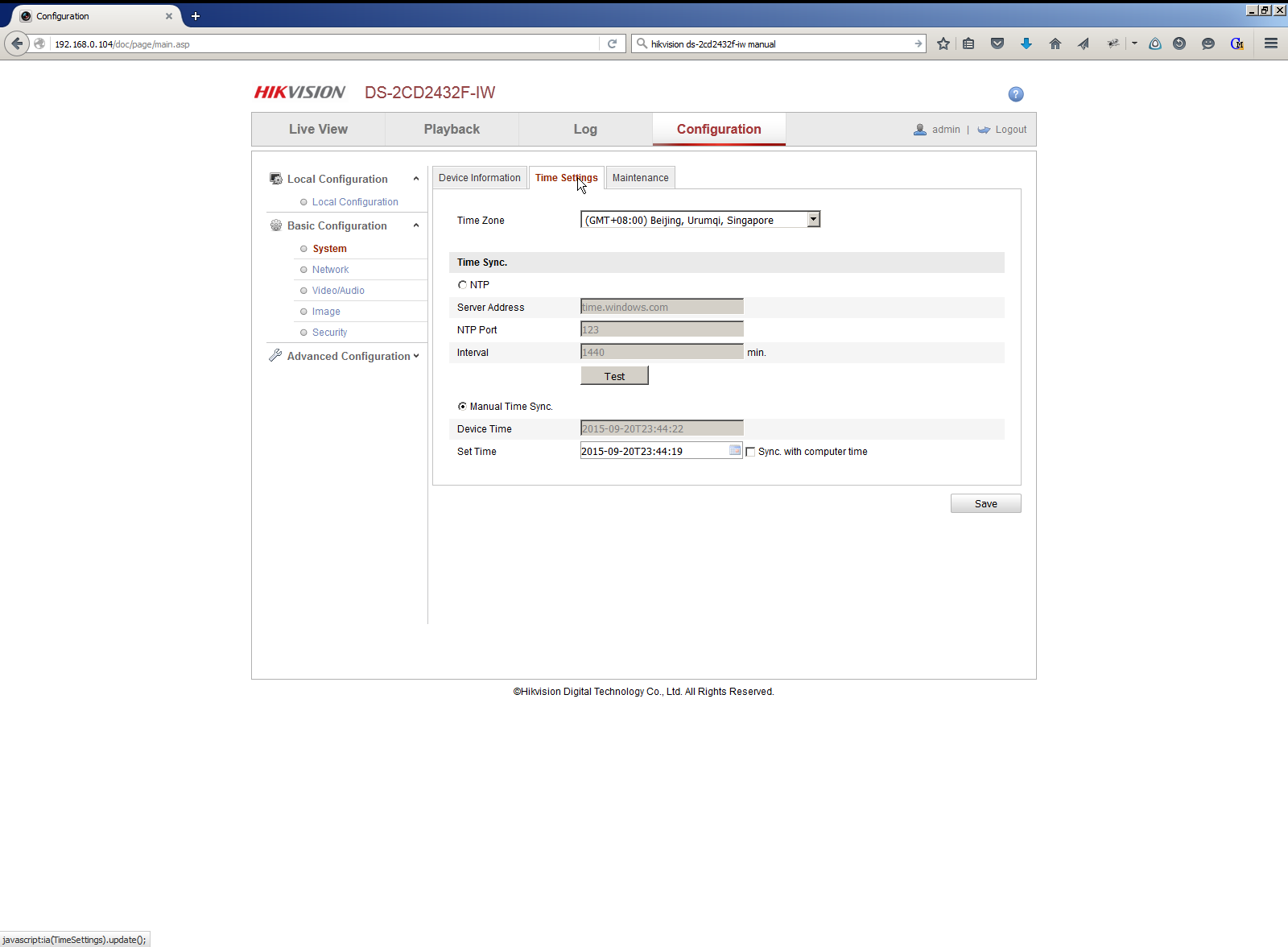Screen dimensions: 1288x947
Task: Click the spider extension icon in toolbar
Action: coord(1113,43)
